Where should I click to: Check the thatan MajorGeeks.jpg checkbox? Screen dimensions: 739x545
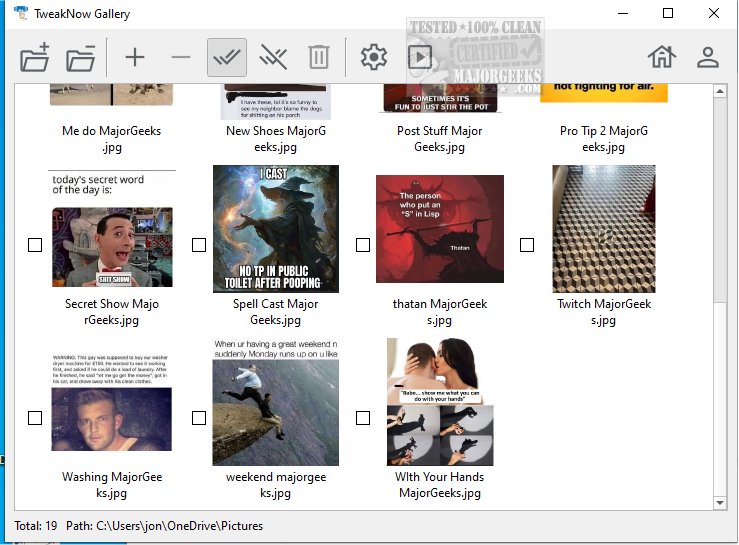pos(363,245)
